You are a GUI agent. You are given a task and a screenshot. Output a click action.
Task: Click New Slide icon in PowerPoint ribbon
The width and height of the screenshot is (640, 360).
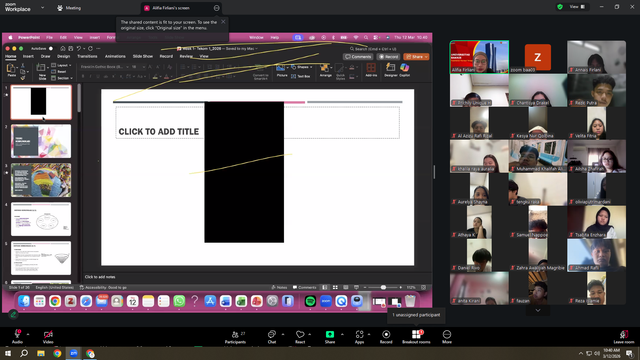click(x=42, y=71)
